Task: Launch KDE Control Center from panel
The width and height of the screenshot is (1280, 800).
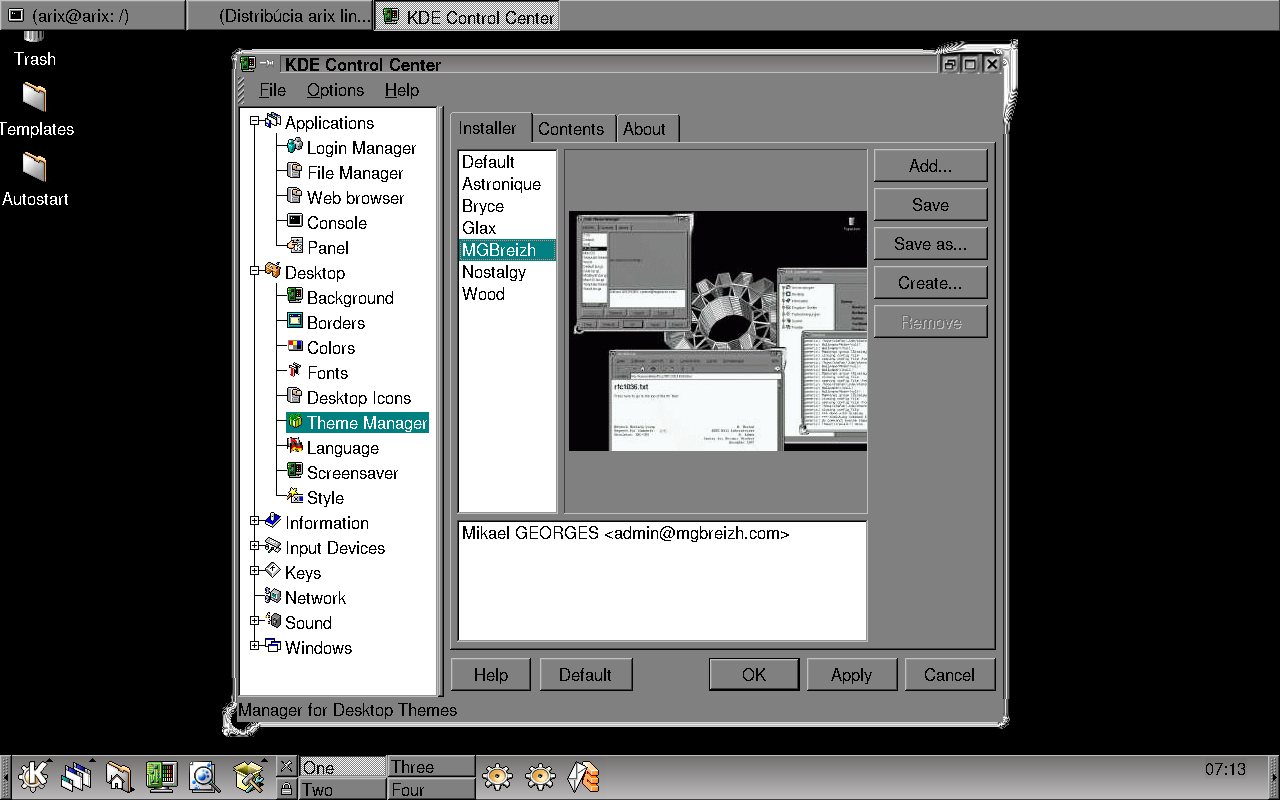Action: click(161, 776)
